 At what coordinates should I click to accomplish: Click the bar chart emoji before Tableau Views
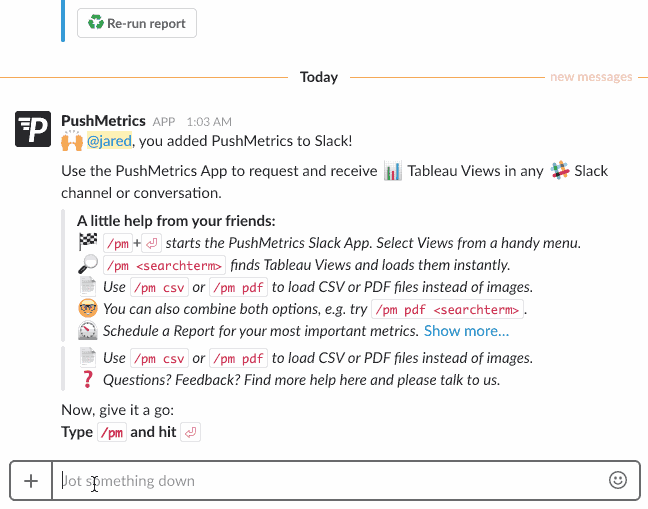393,171
